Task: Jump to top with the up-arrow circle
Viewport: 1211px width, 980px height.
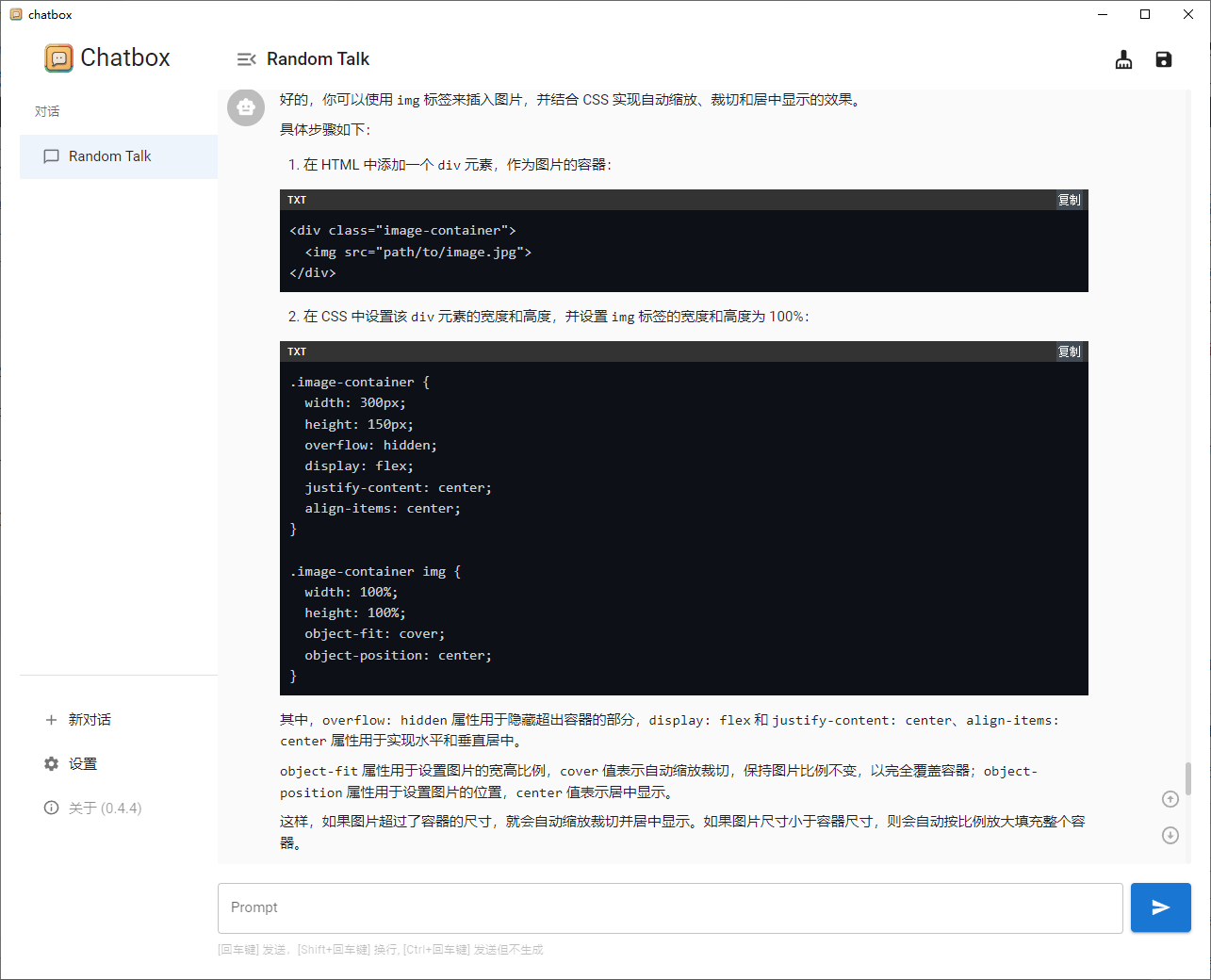Action: tap(1170, 799)
